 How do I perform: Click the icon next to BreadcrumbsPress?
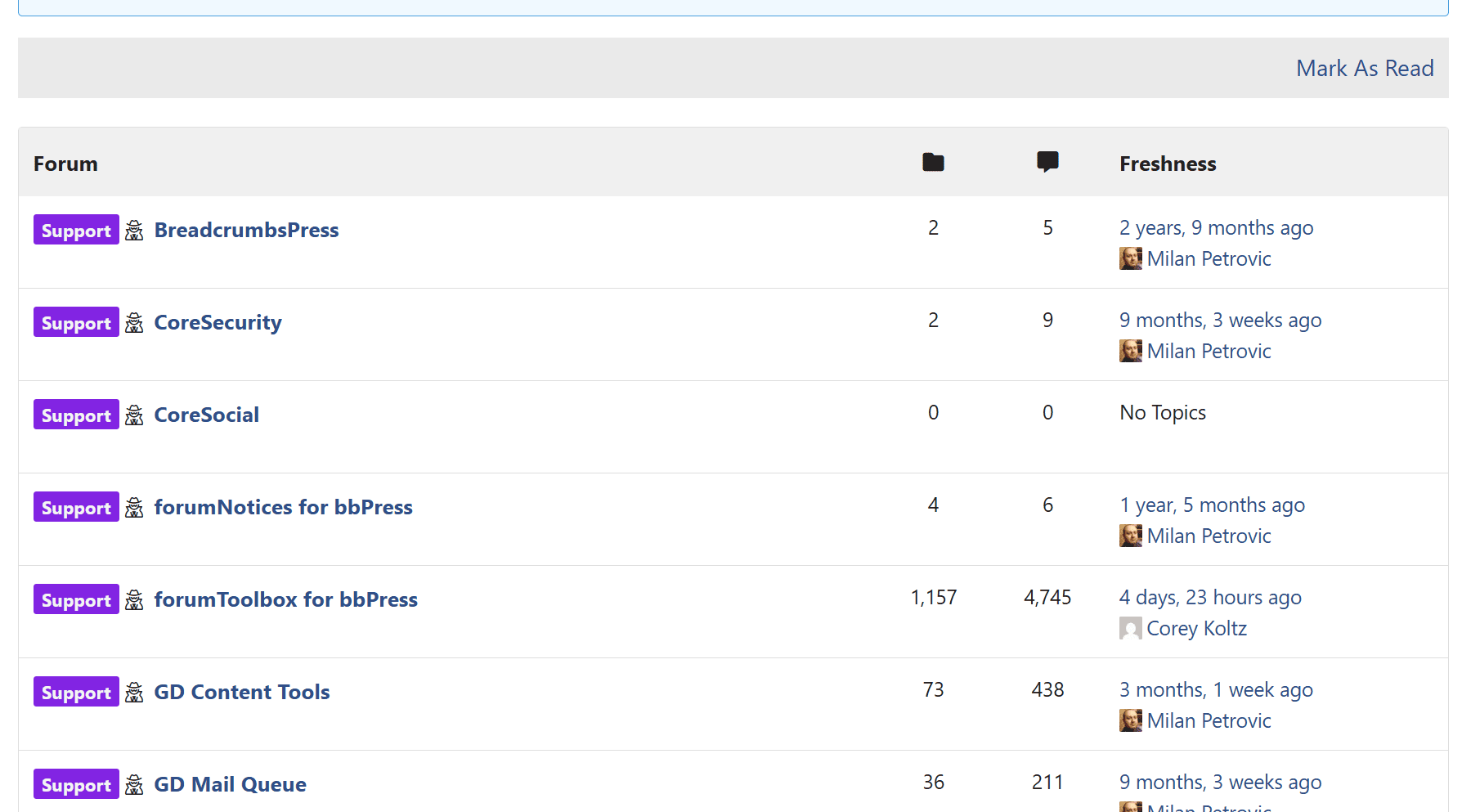134,230
